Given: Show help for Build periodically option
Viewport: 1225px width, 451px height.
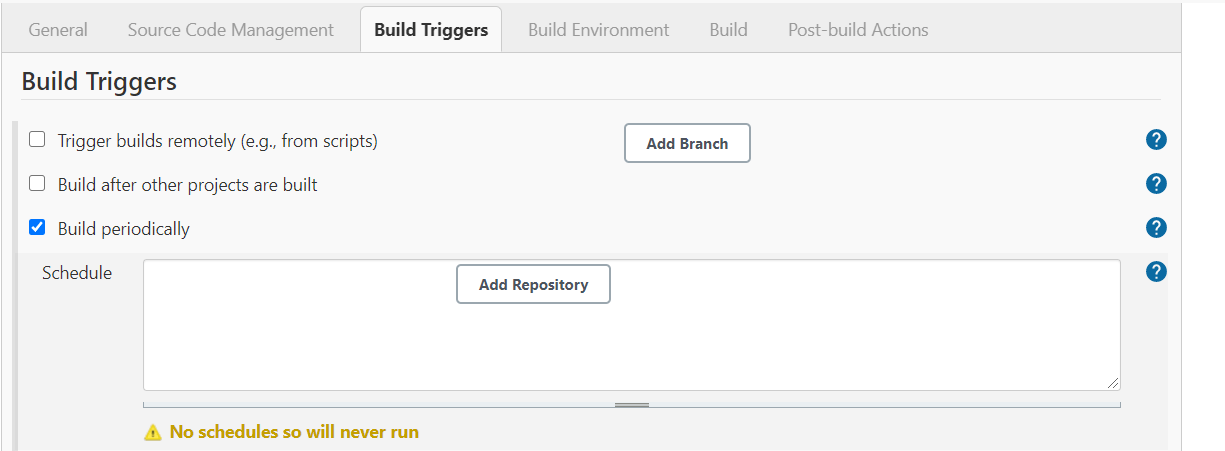Looking at the screenshot, I should [x=1156, y=228].
